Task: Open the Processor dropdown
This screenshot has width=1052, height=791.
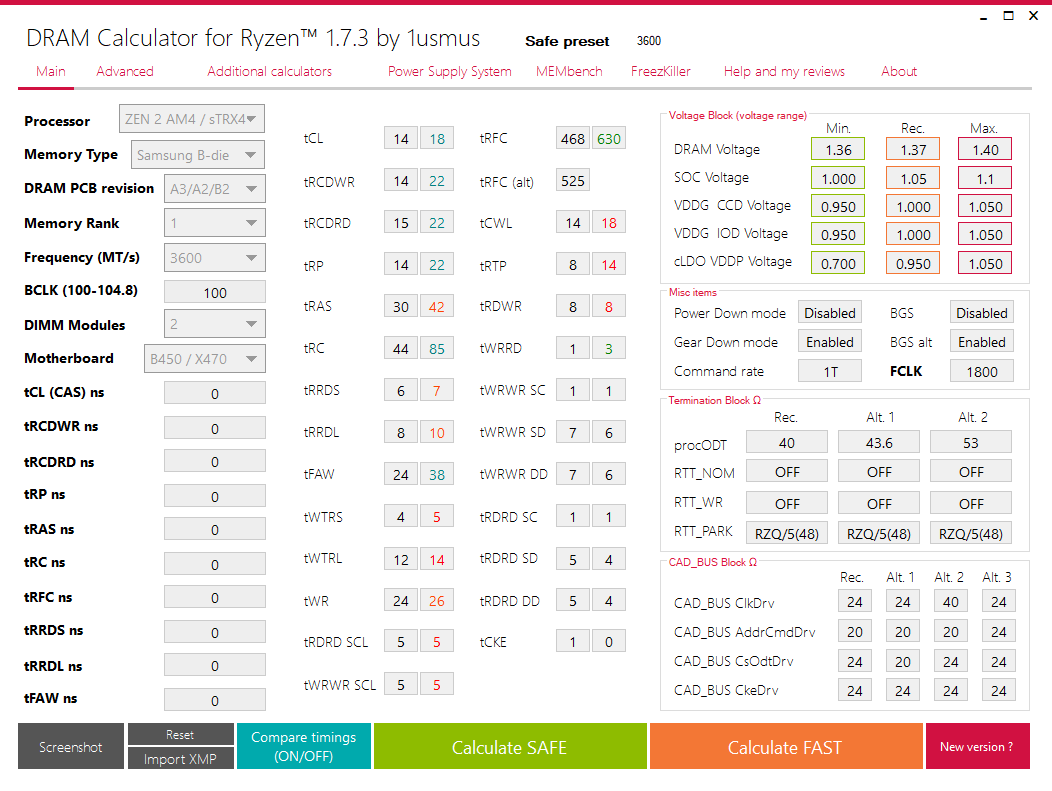Action: [x=191, y=119]
